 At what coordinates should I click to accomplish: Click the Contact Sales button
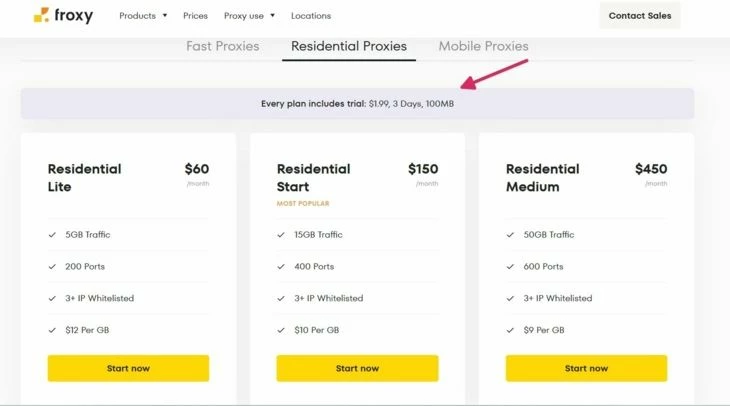click(640, 16)
